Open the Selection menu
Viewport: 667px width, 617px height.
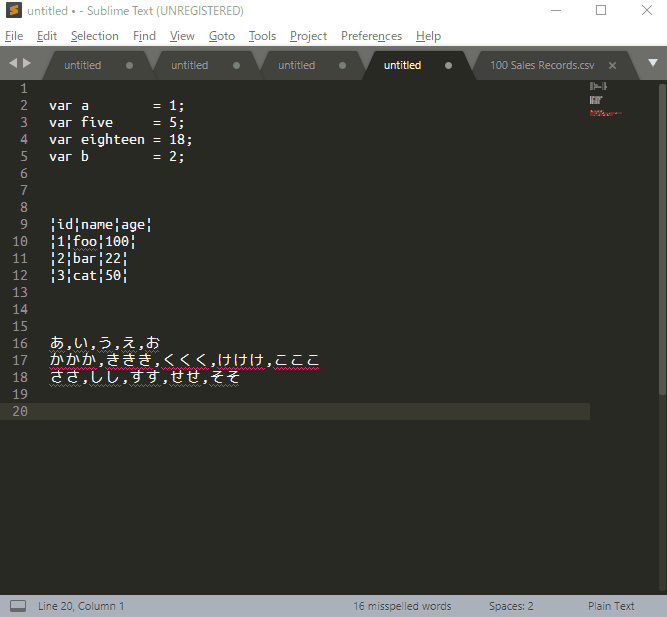[x=95, y=36]
